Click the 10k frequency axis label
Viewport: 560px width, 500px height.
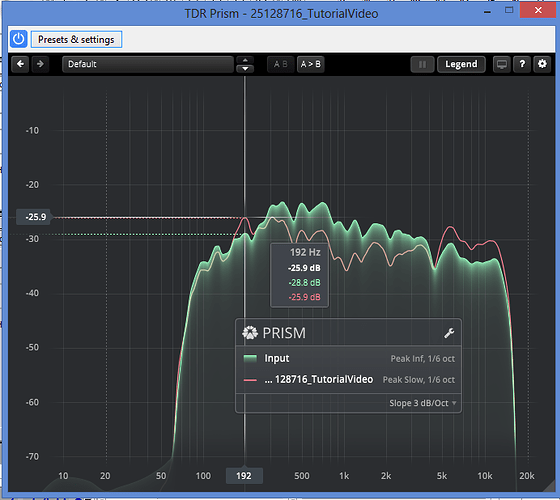point(485,476)
